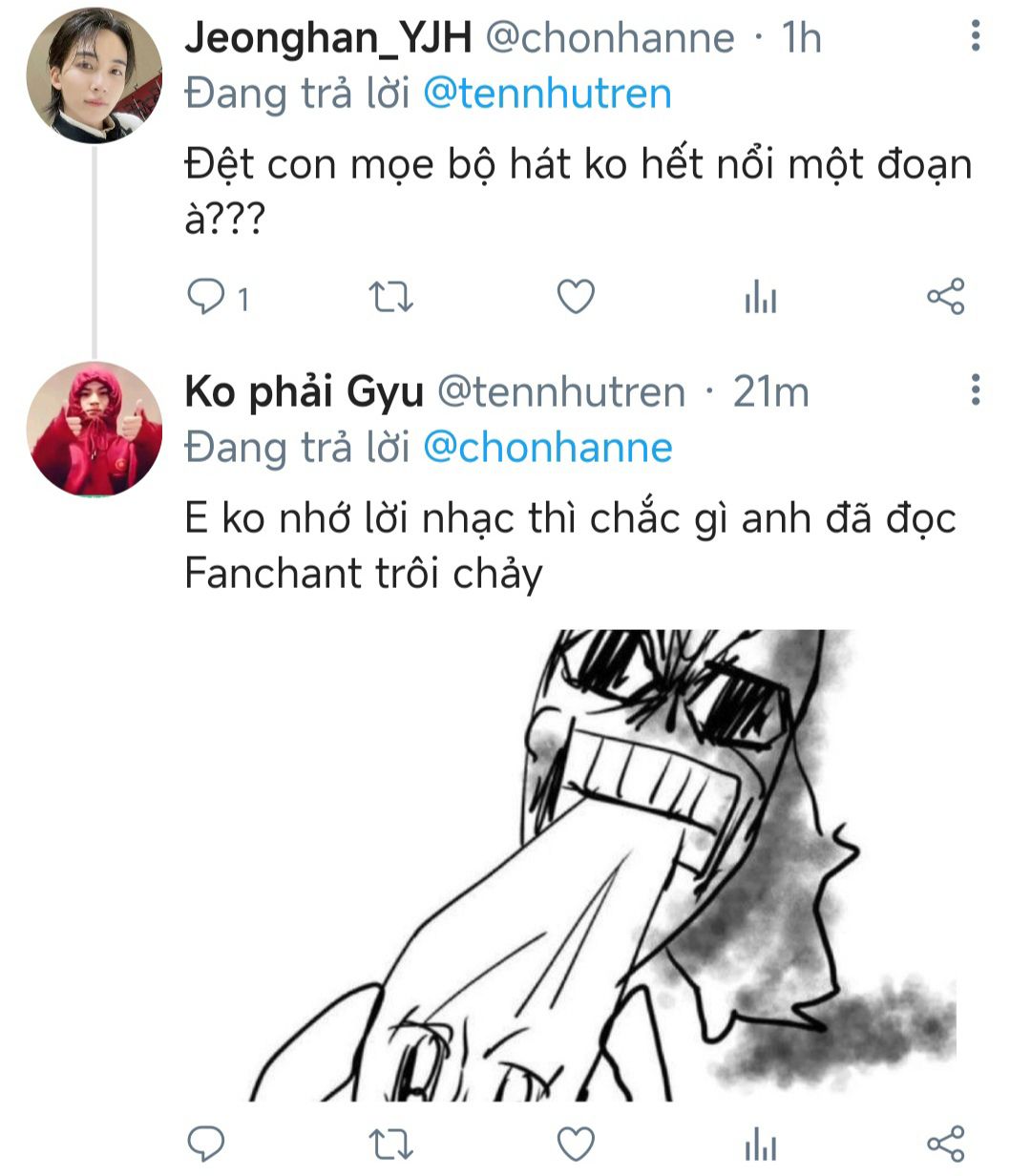
Task: Open Jeonghan_YJH's profile picture
Action: [x=94, y=76]
